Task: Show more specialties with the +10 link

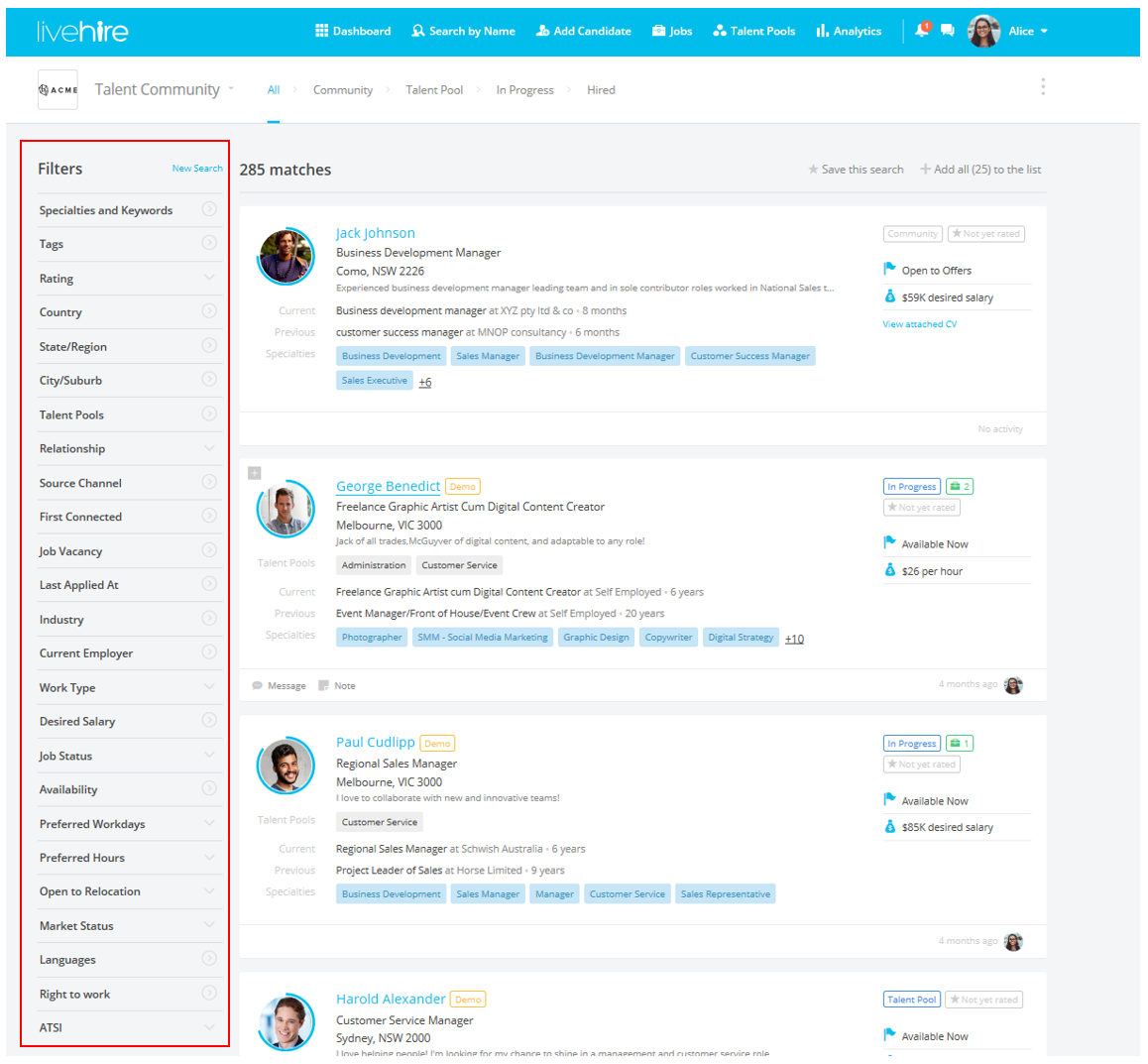Action: point(794,639)
